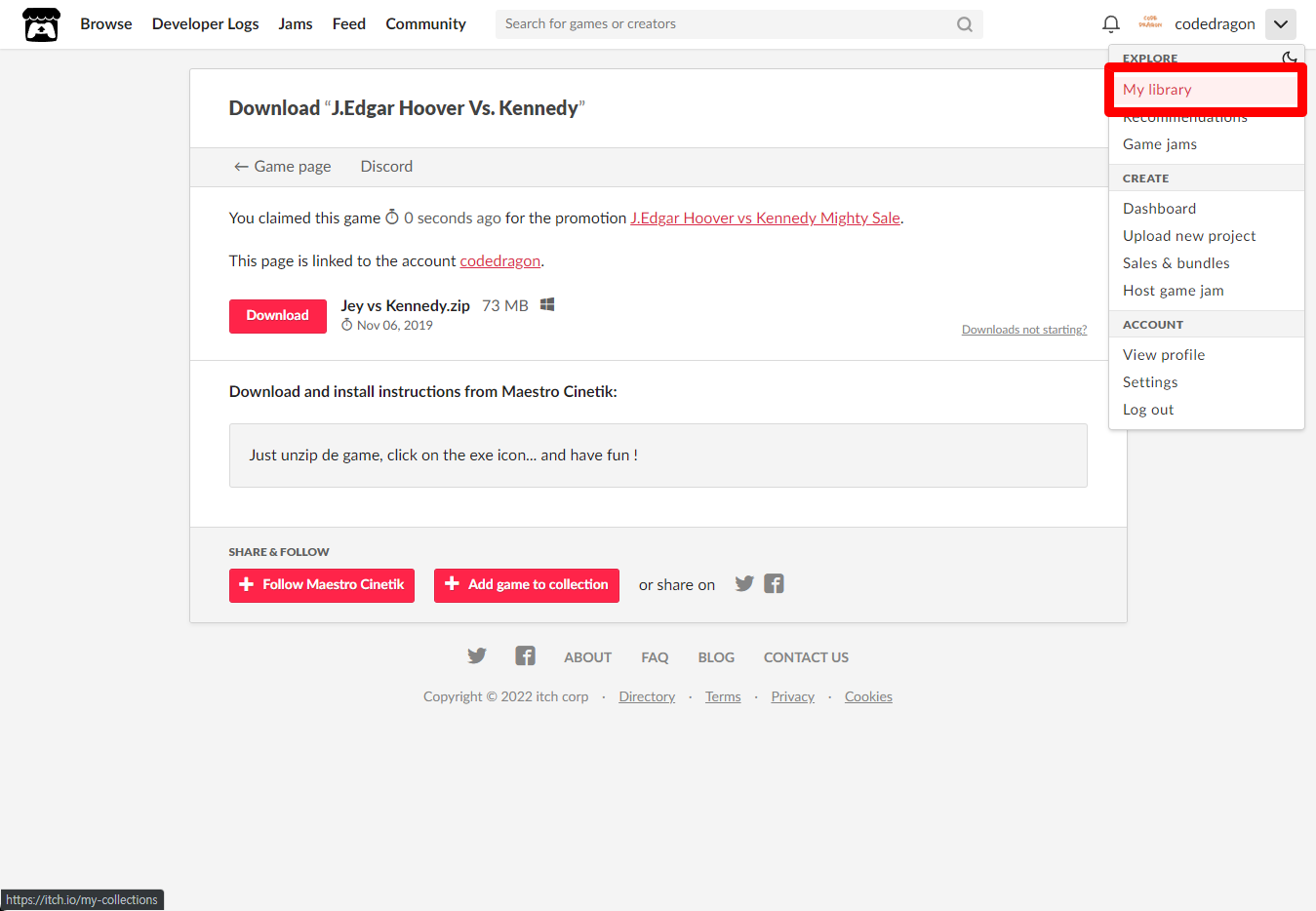Share on Twitter icon beside share text
The image size is (1316, 911).
click(744, 583)
